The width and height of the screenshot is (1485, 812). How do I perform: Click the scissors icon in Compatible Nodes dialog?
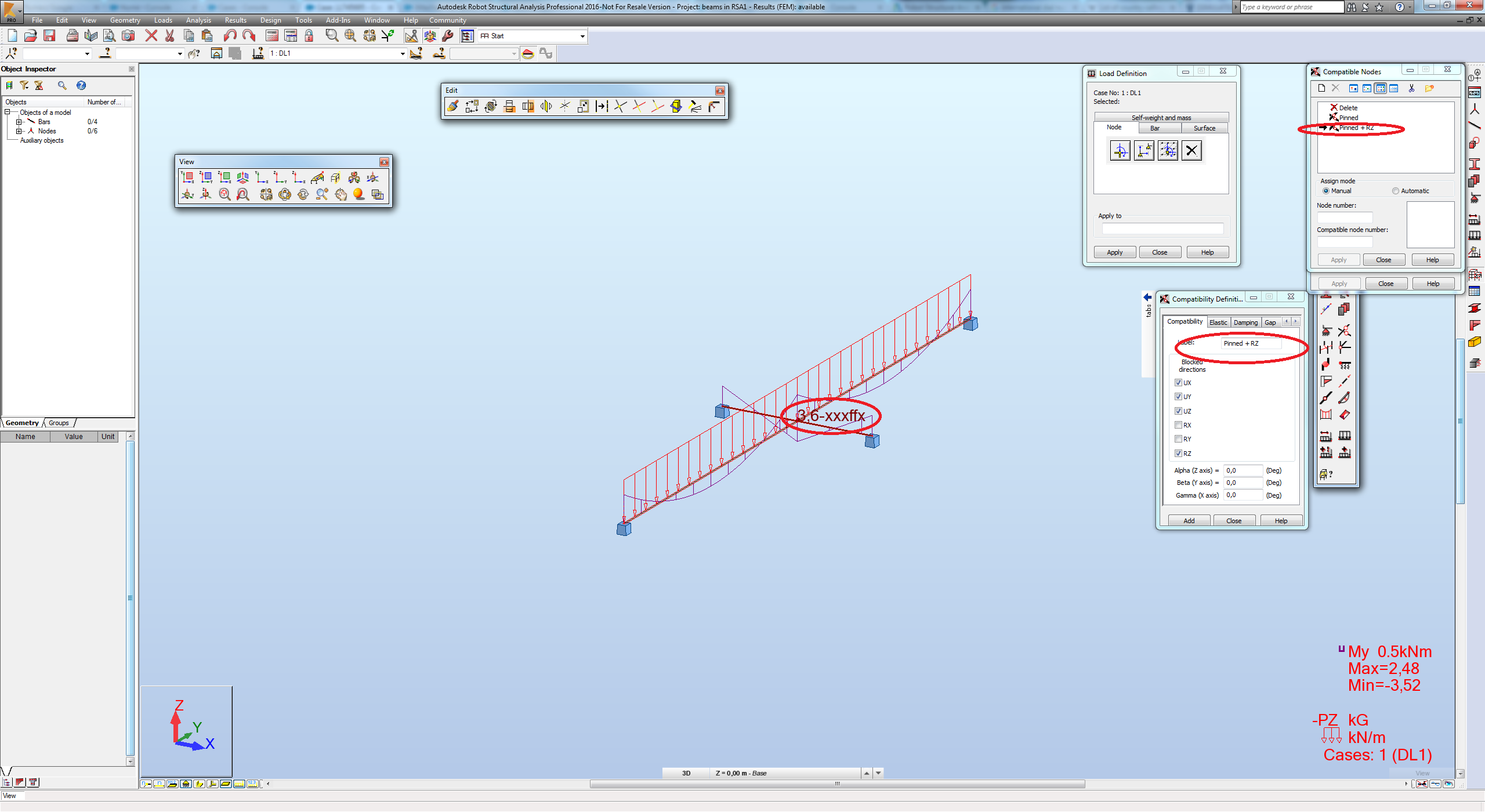coord(1411,88)
